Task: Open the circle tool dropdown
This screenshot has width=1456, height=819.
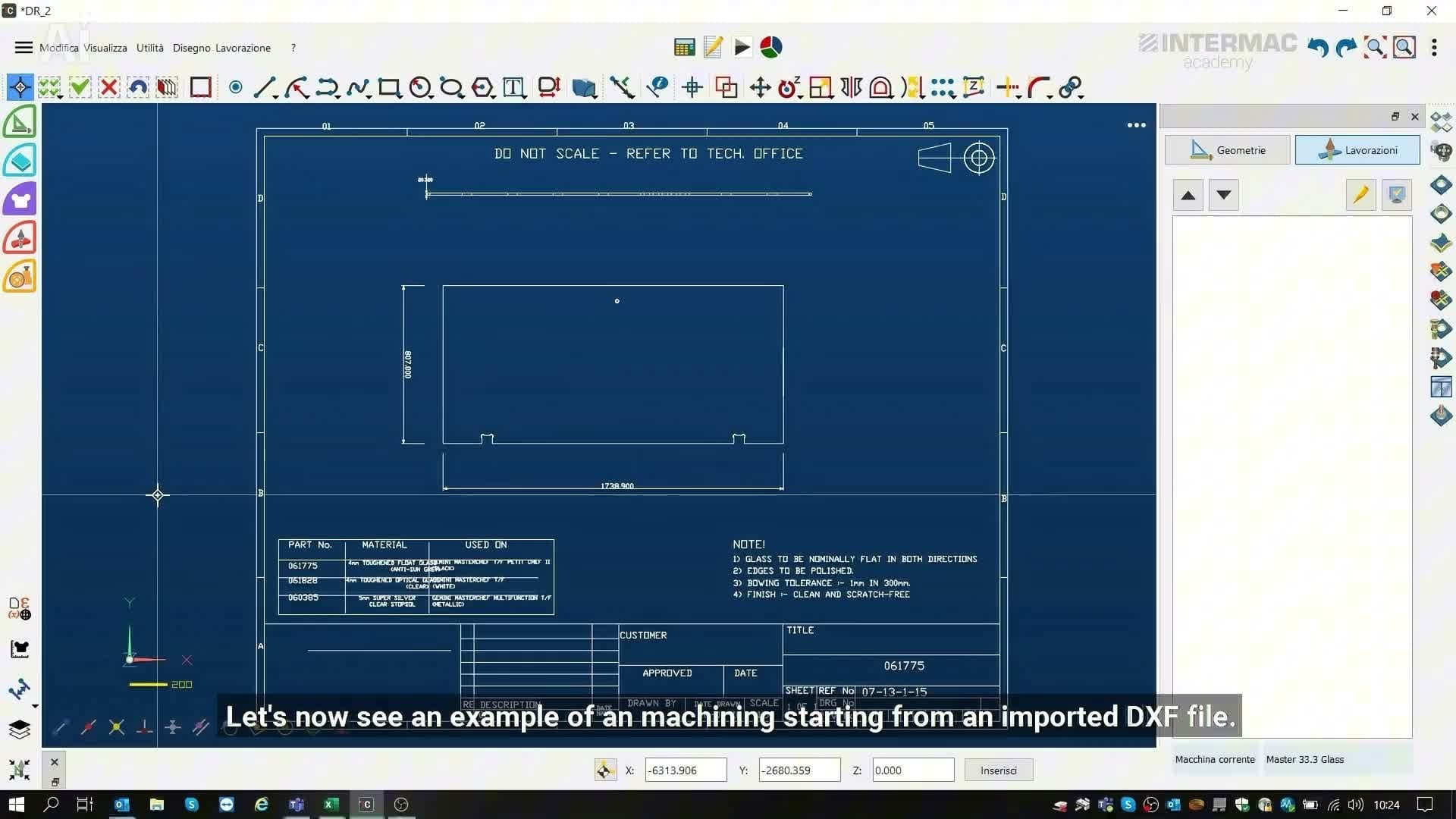Action: (x=421, y=87)
